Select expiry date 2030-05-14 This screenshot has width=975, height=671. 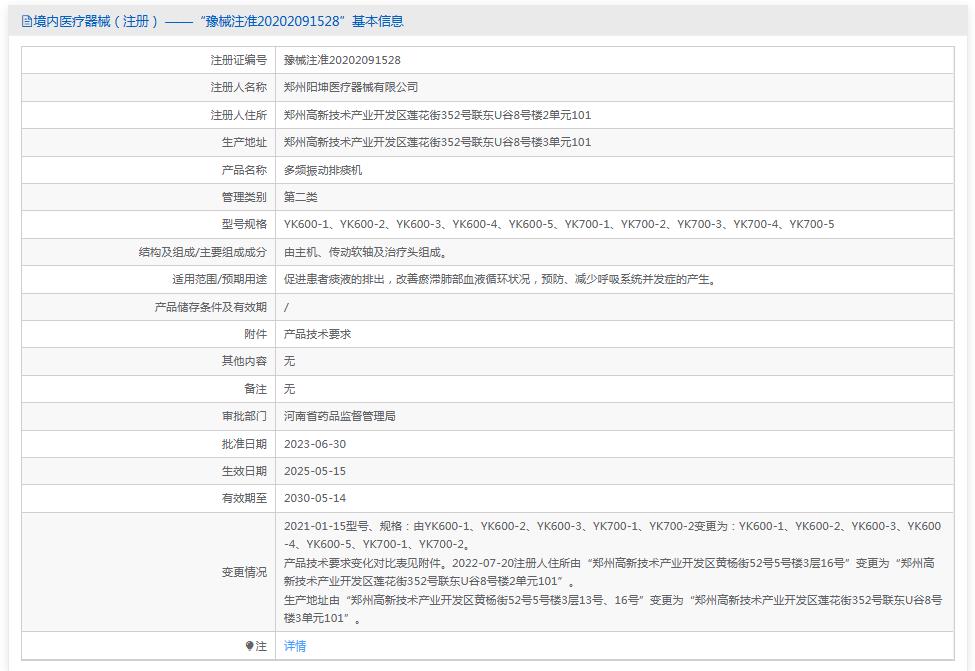tap(315, 498)
